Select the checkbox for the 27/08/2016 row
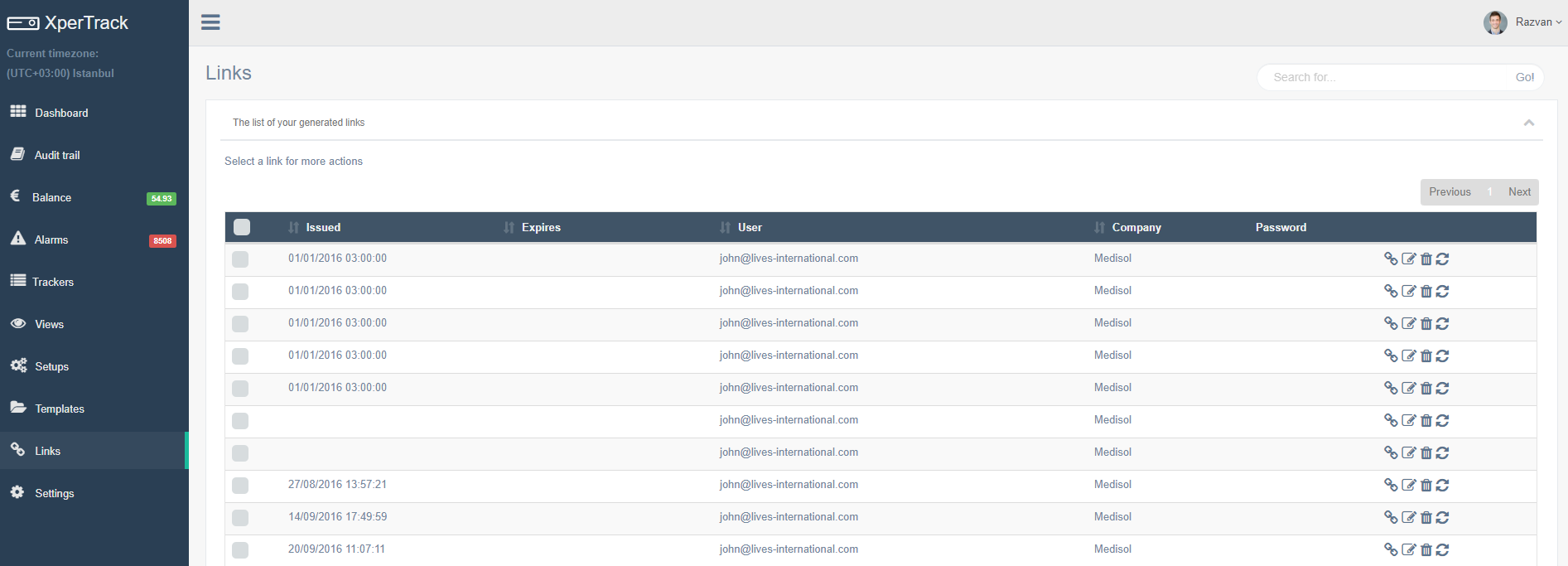The image size is (1568, 566). [240, 486]
